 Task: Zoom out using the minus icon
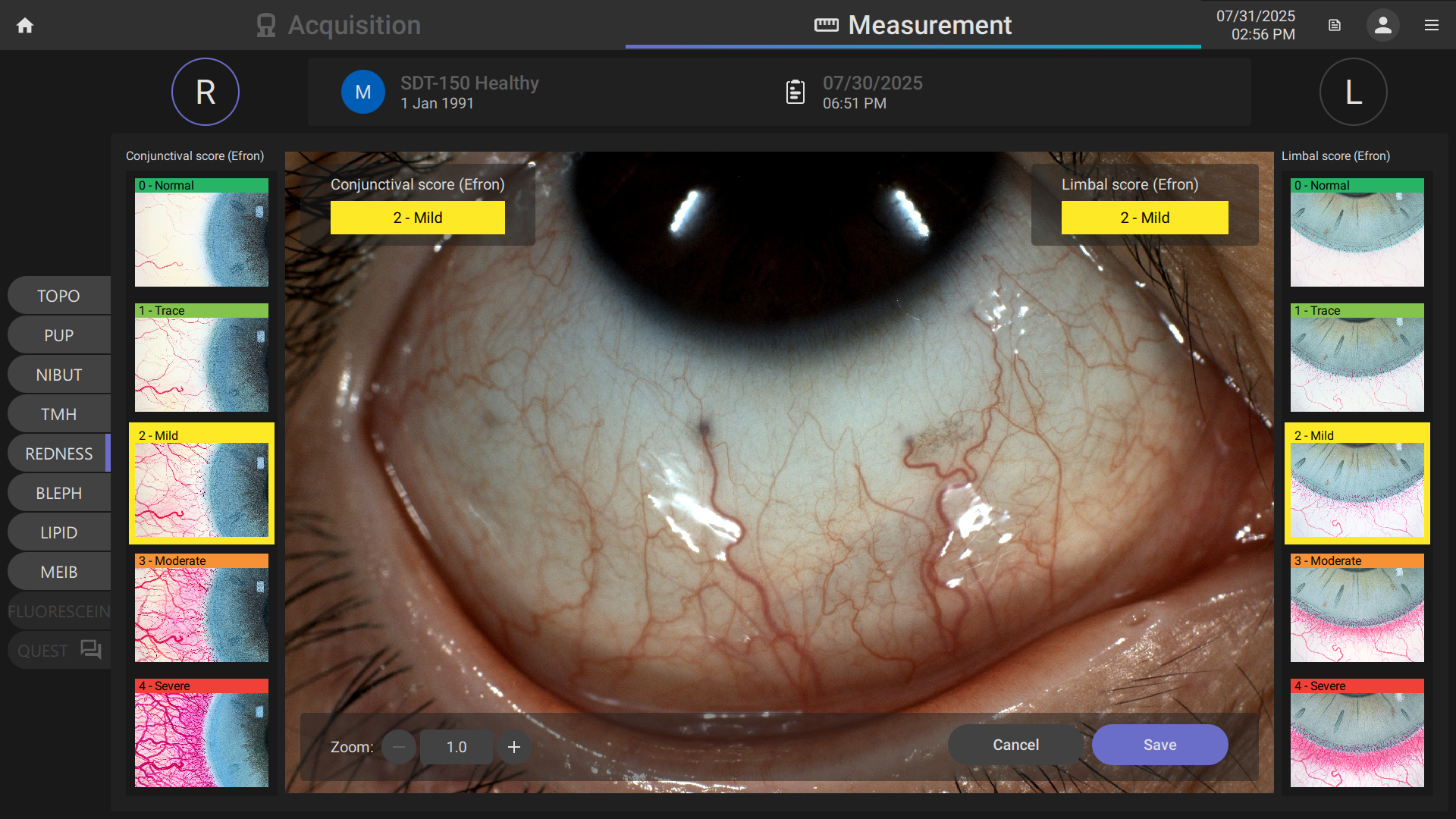point(399,747)
